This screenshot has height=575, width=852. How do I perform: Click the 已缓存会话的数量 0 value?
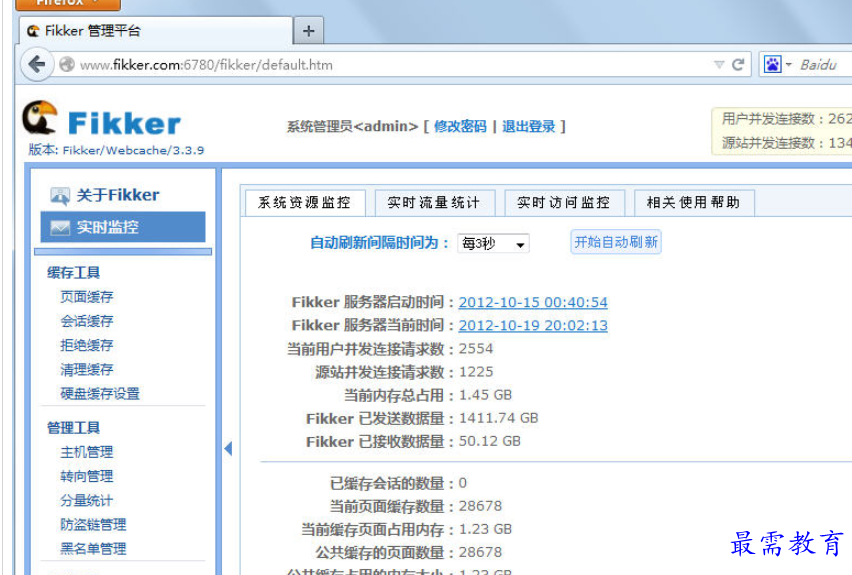[462, 483]
